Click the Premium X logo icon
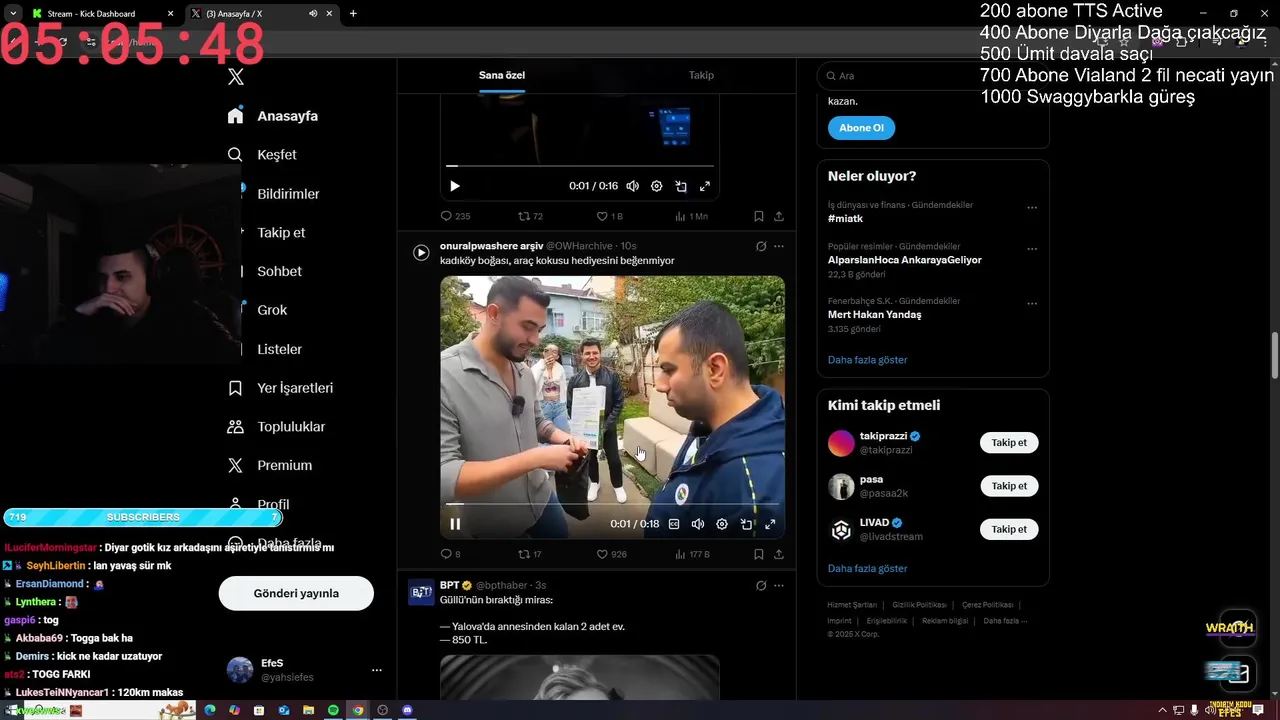 235,466
